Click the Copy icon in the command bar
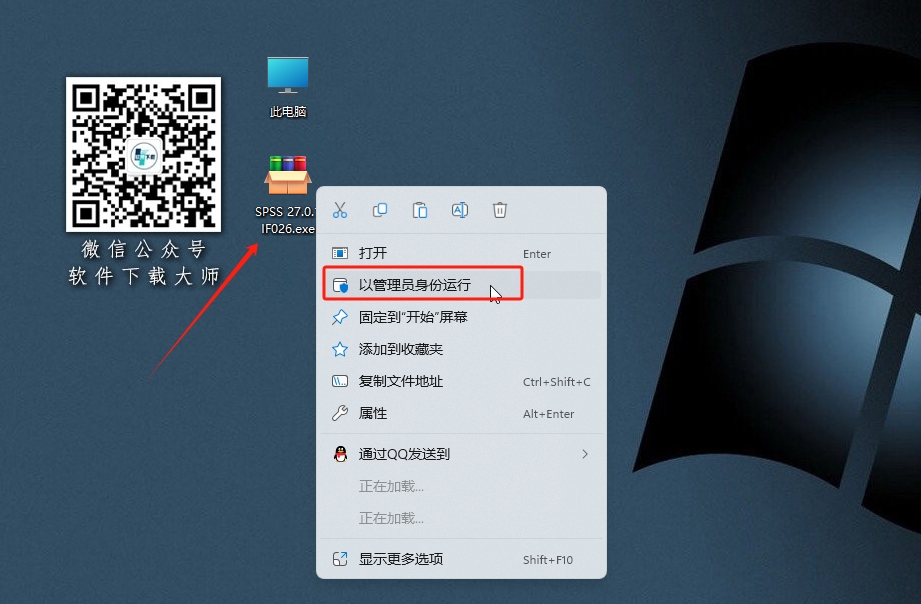Image resolution: width=921 pixels, height=604 pixels. tap(379, 210)
